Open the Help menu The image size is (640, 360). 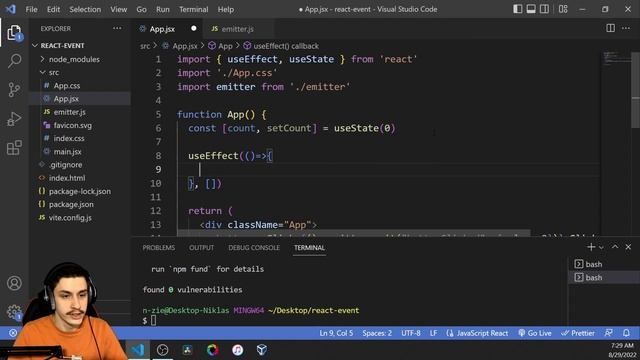click(226, 9)
